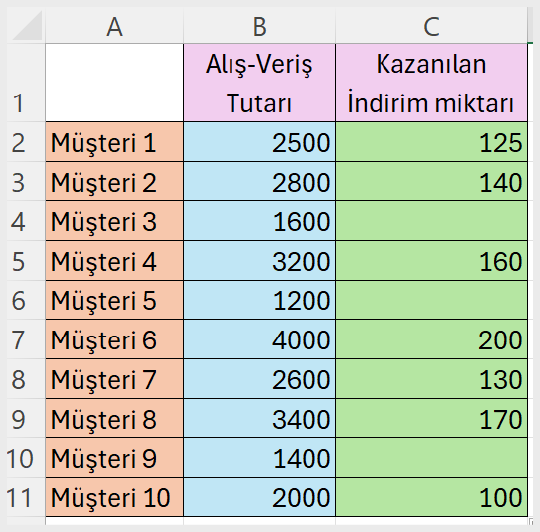This screenshot has height=532, width=540.
Task: Click the discount cell showing 125
Action: [431, 142]
